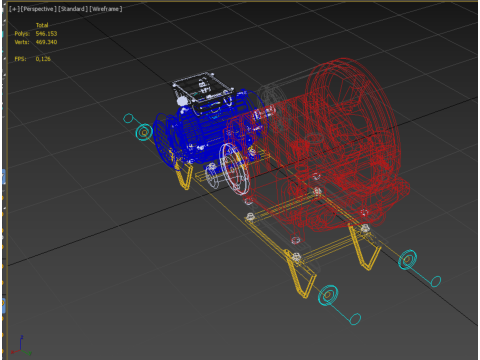Image resolution: width=480 pixels, height=360 pixels.
Task: Click the 'Polys:' statistics label
Action: (x=22, y=34)
